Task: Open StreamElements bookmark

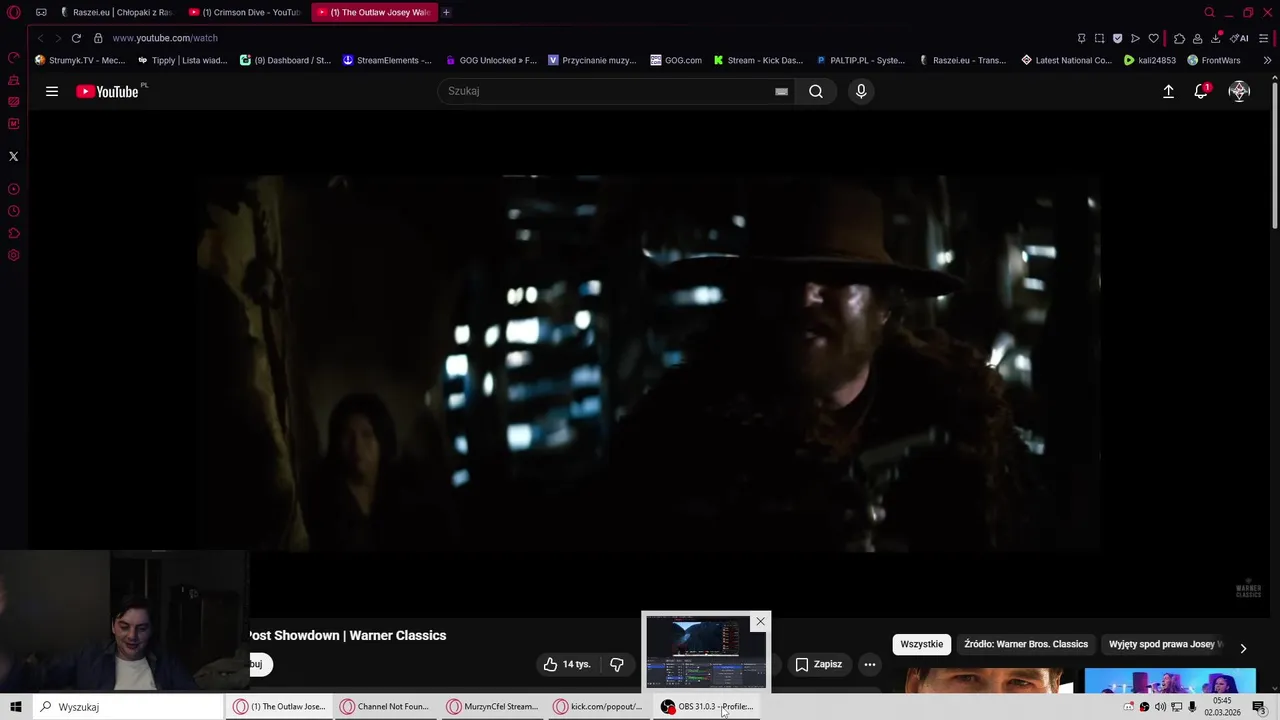Action: 387,60
